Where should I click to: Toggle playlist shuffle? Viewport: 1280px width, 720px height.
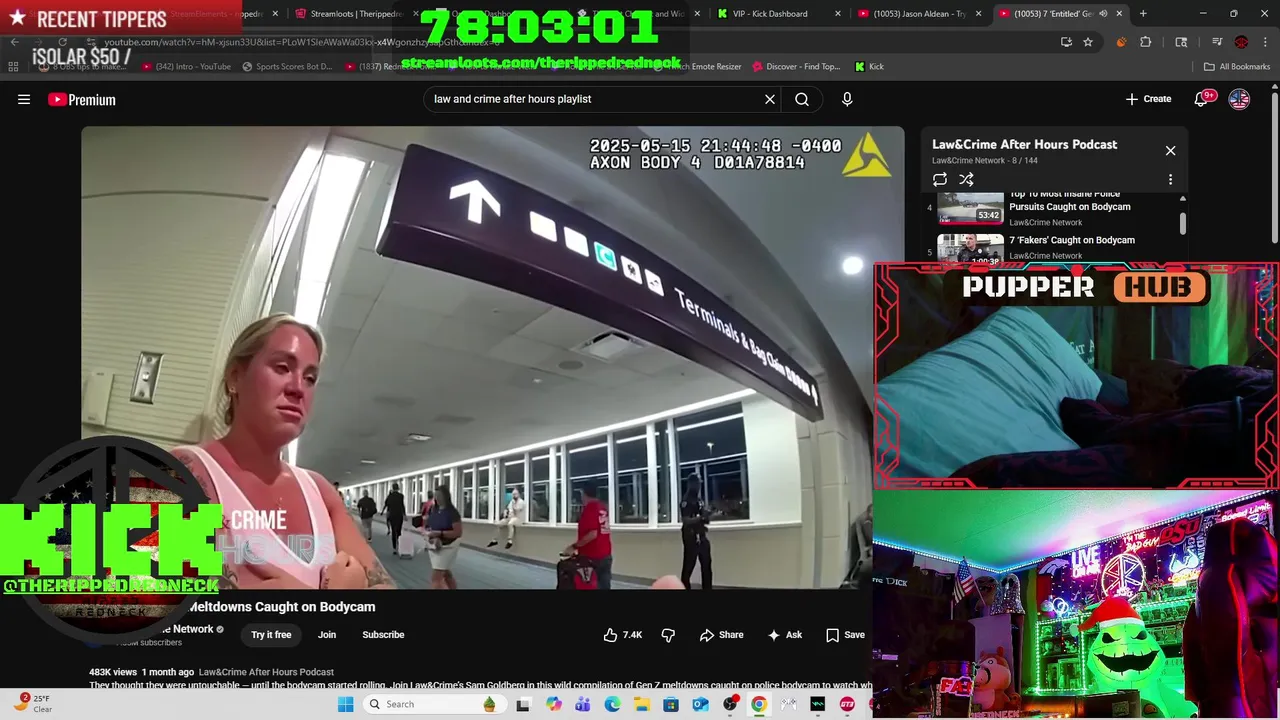tap(966, 180)
